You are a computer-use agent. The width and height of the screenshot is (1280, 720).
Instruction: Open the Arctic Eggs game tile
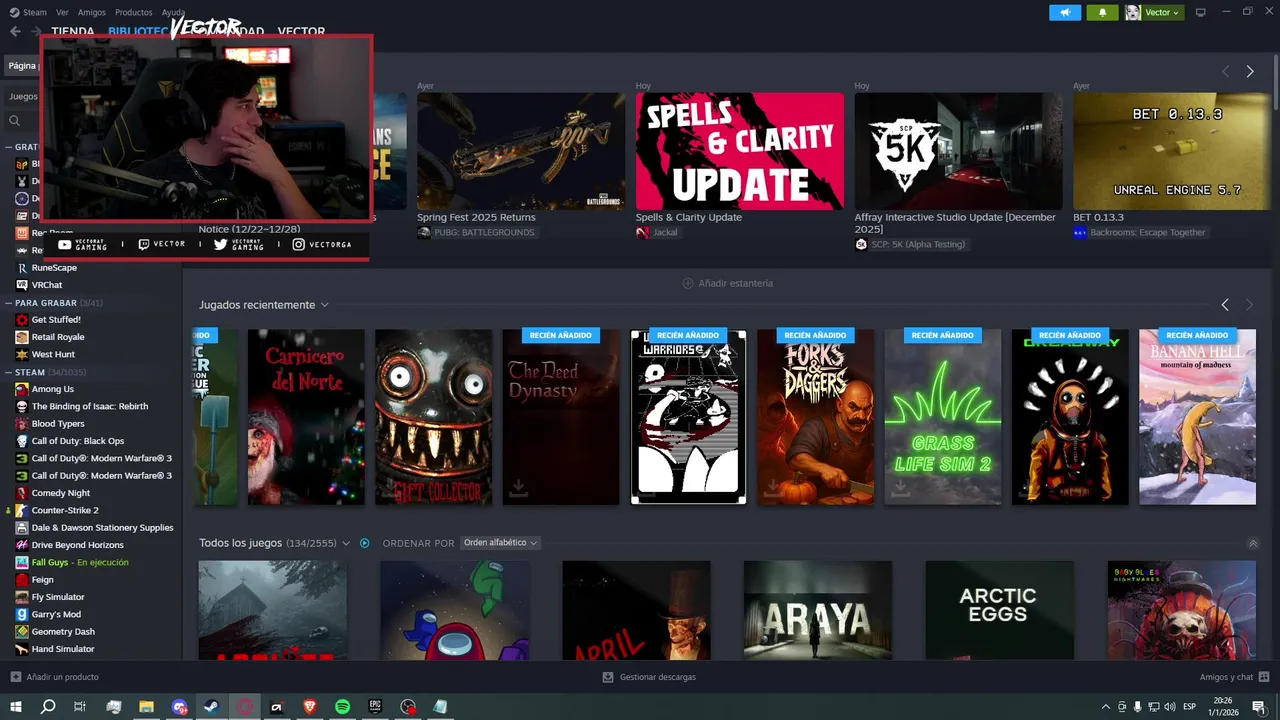point(1000,610)
